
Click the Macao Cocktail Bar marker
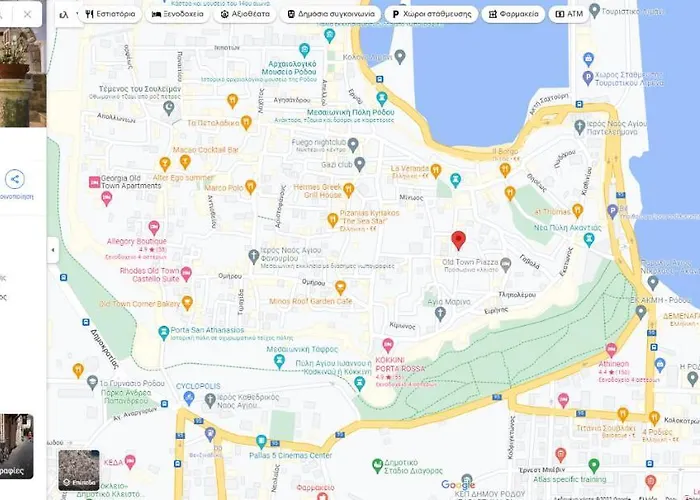click(165, 163)
